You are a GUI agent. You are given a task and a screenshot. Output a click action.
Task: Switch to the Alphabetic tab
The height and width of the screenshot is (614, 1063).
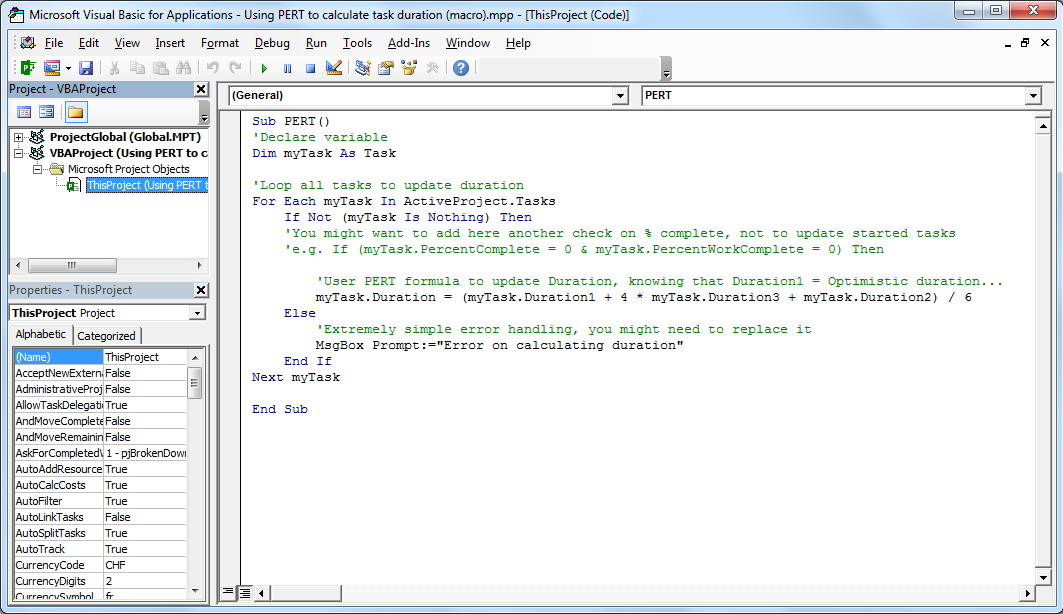[41, 334]
